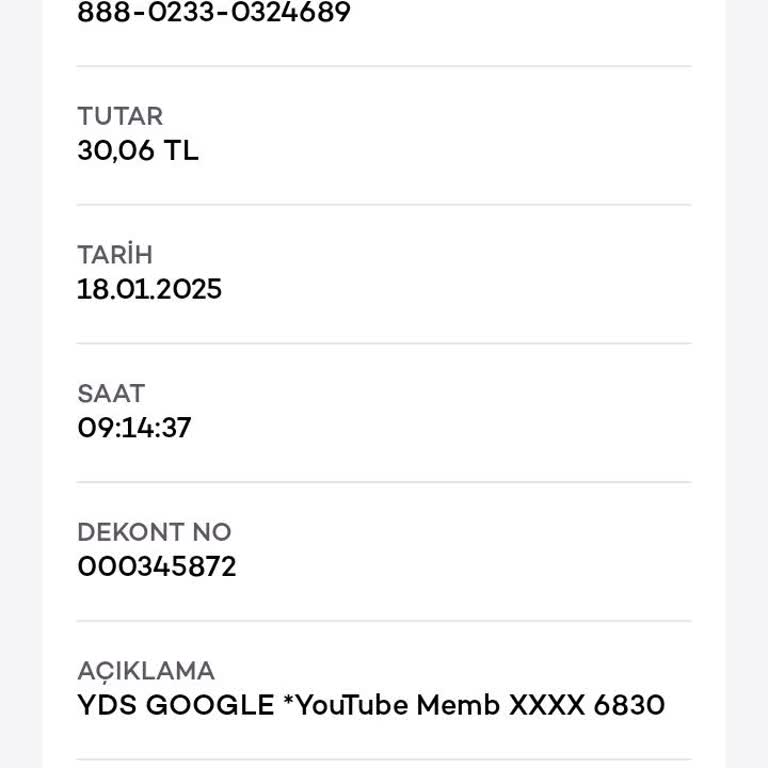
Task: Tap the divider line under the time row
Action: coord(384,482)
